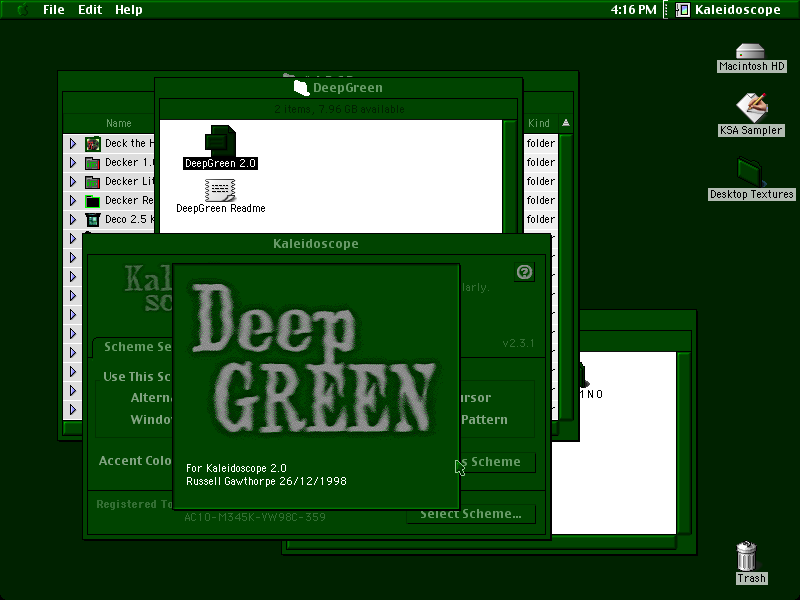The height and width of the screenshot is (600, 800).
Task: Click the 'v2.3.1' version label
Action: click(518, 343)
